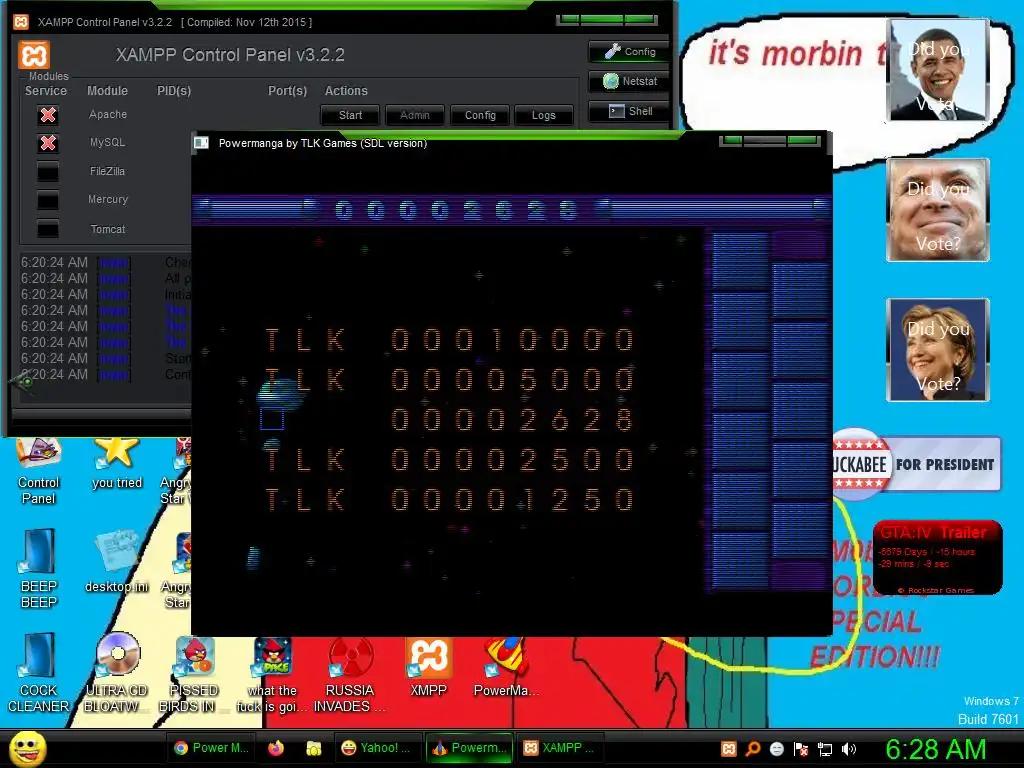The width and height of the screenshot is (1024, 768).
Task: Click the XAMPP system tray icon
Action: click(729, 749)
